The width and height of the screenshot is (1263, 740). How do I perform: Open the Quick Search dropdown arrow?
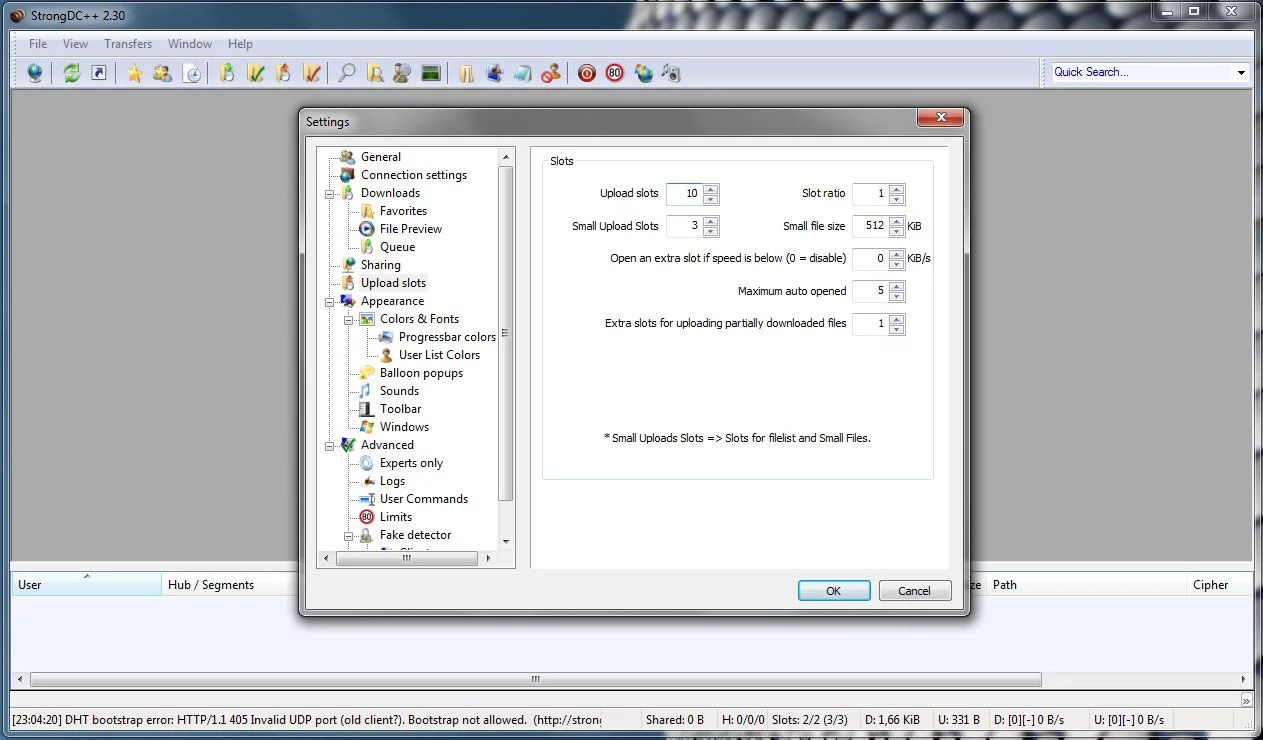[x=1241, y=72]
